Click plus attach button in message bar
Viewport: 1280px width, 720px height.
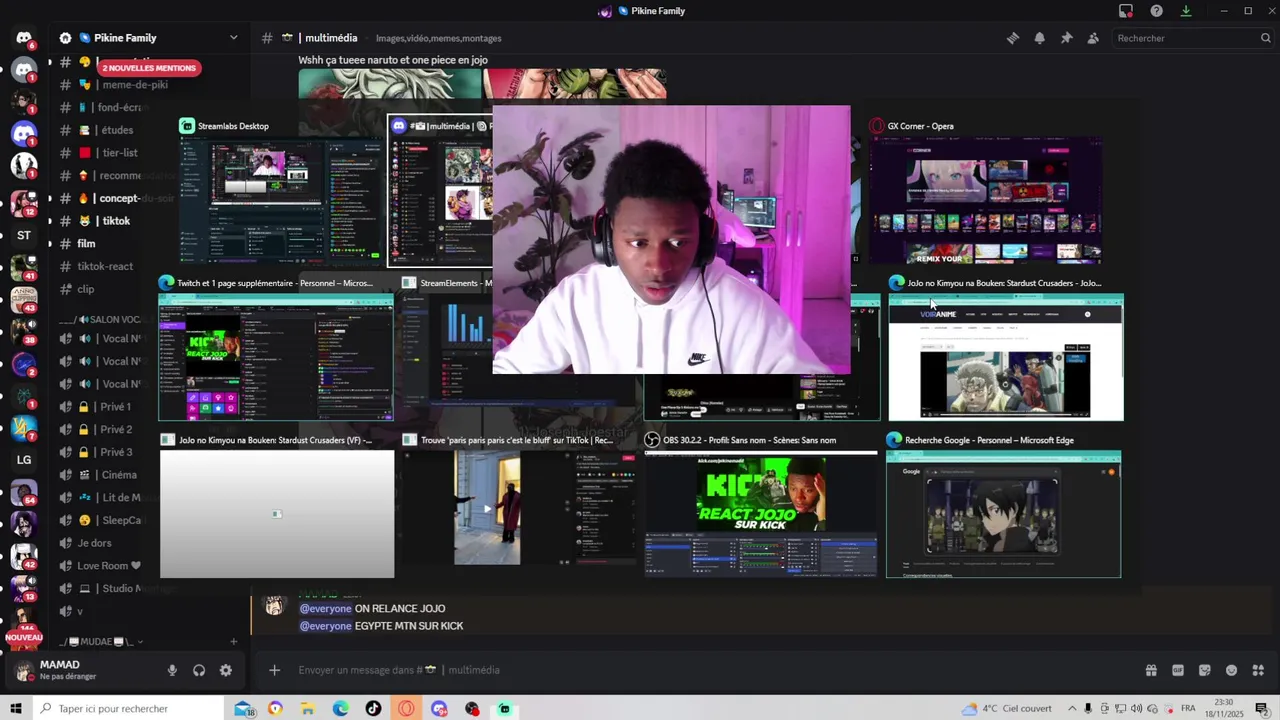click(x=274, y=670)
